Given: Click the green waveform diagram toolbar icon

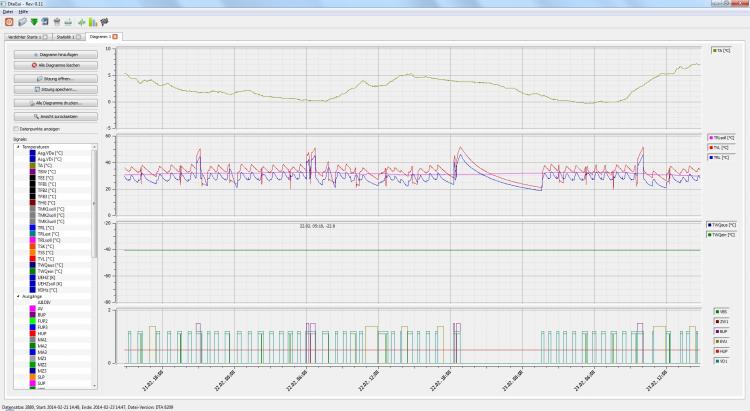Looking at the screenshot, I should coord(82,22).
